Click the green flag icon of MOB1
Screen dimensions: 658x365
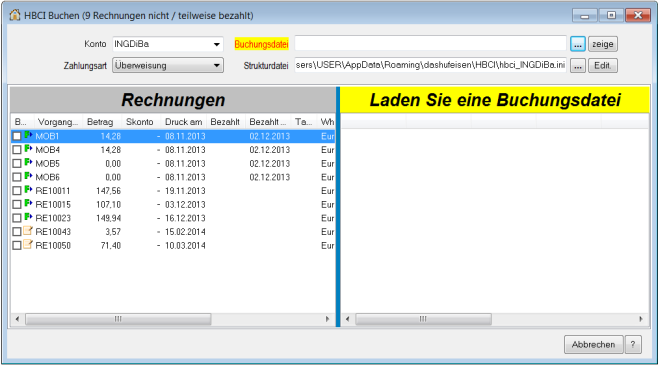click(28, 135)
